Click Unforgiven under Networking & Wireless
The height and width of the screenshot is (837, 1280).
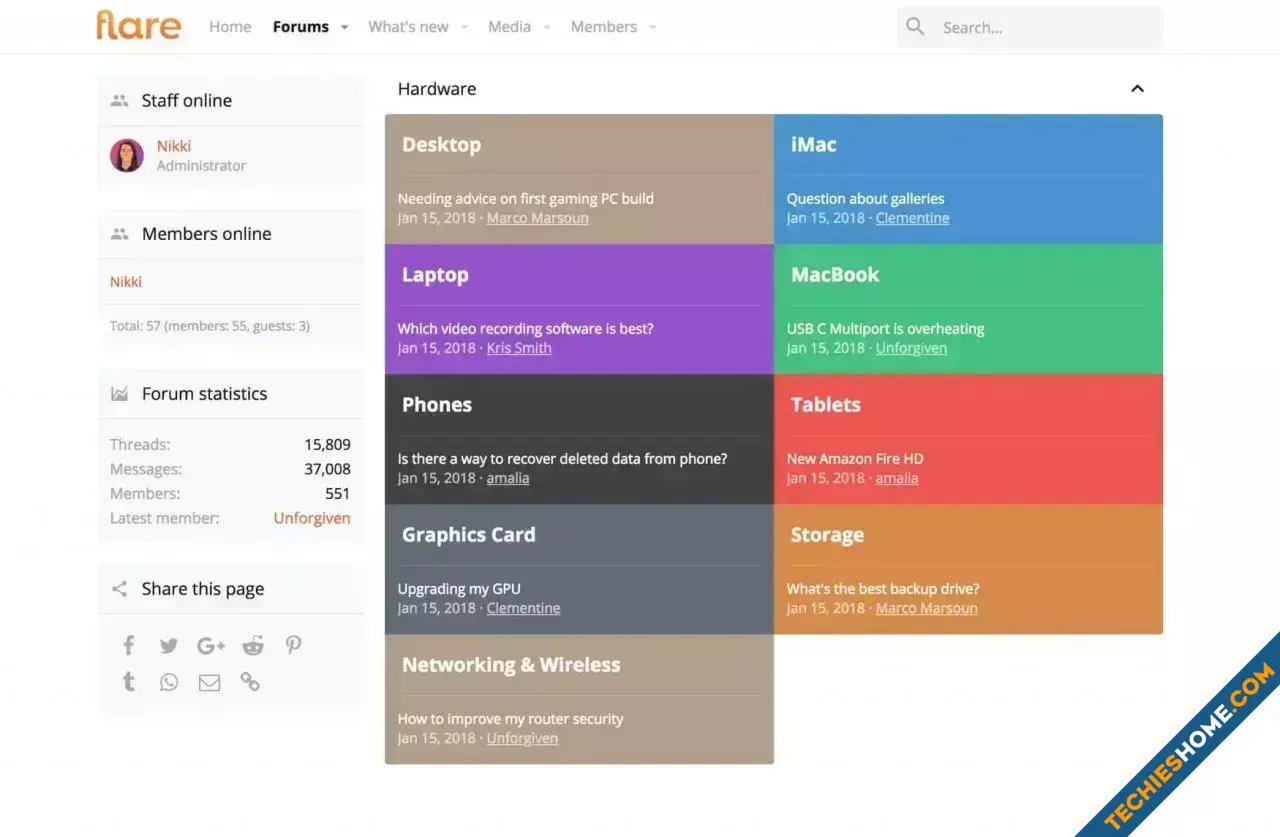pyautogui.click(x=522, y=738)
